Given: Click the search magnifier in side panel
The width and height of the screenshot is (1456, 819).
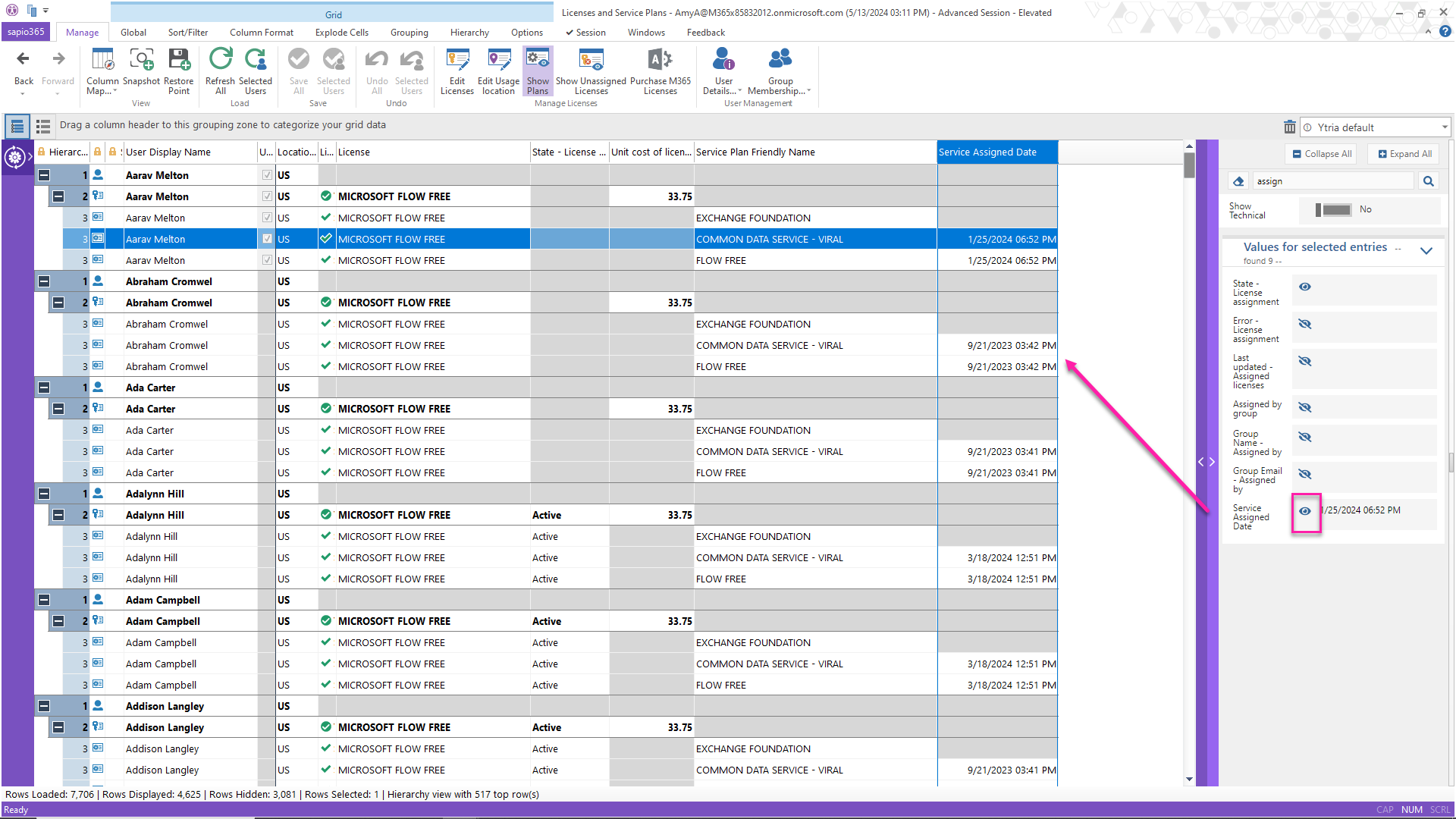Looking at the screenshot, I should (x=1429, y=181).
